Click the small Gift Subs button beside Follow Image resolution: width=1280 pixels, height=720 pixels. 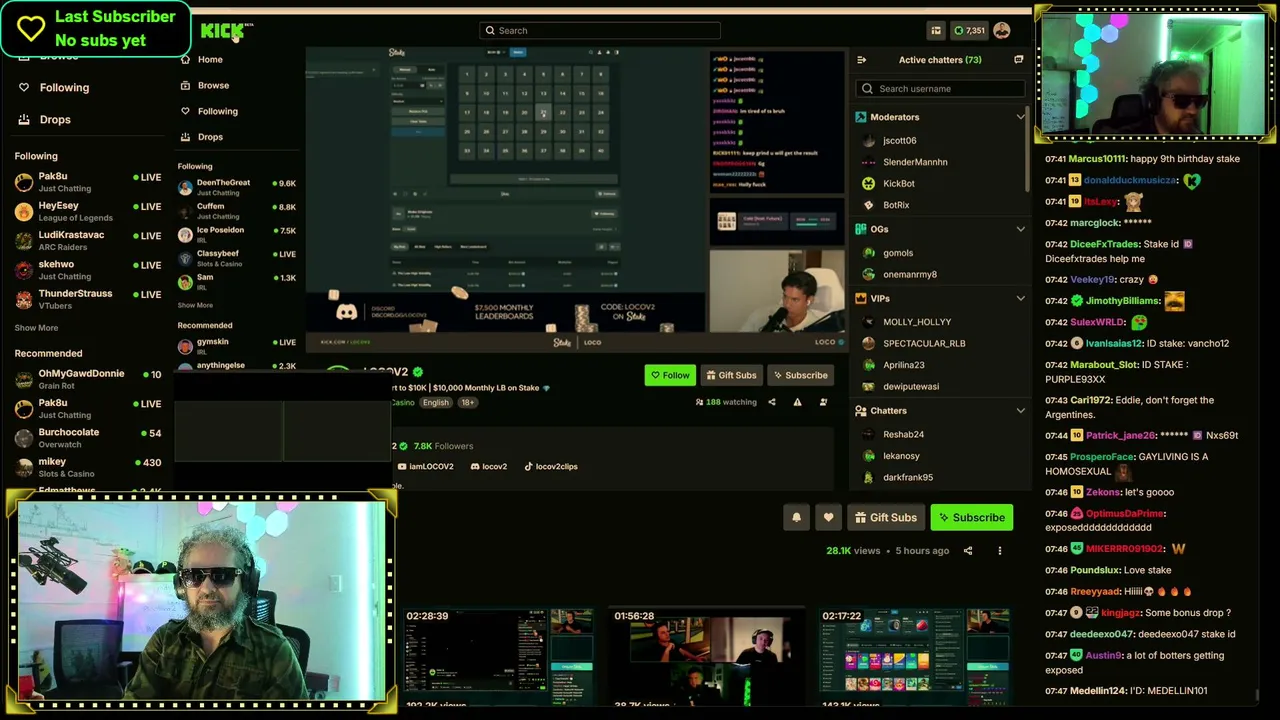click(731, 375)
